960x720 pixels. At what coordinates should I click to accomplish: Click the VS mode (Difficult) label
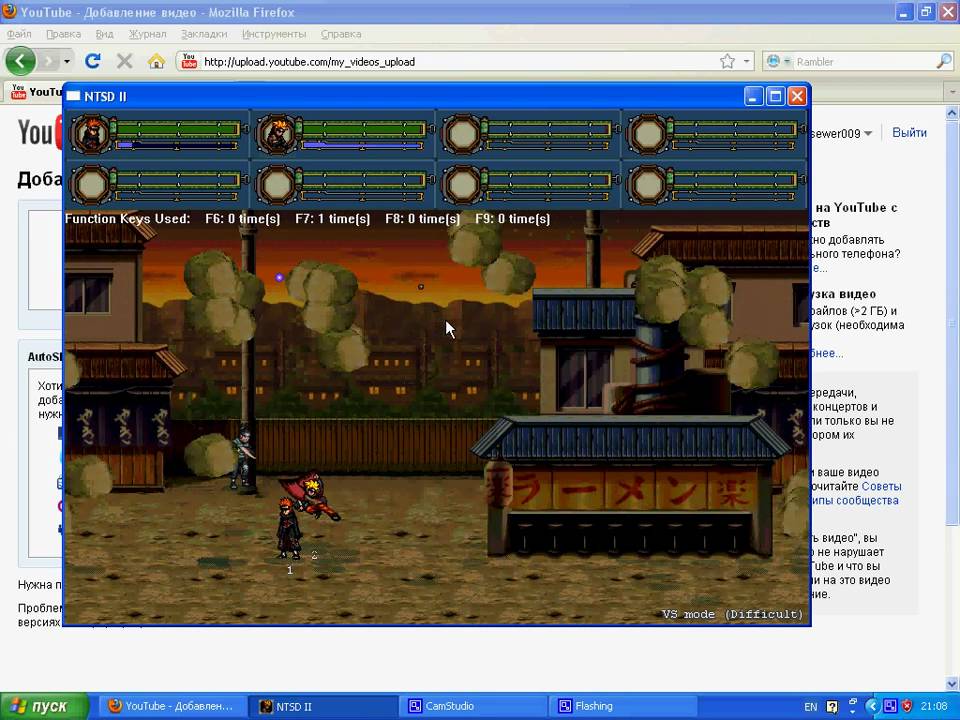click(732, 613)
